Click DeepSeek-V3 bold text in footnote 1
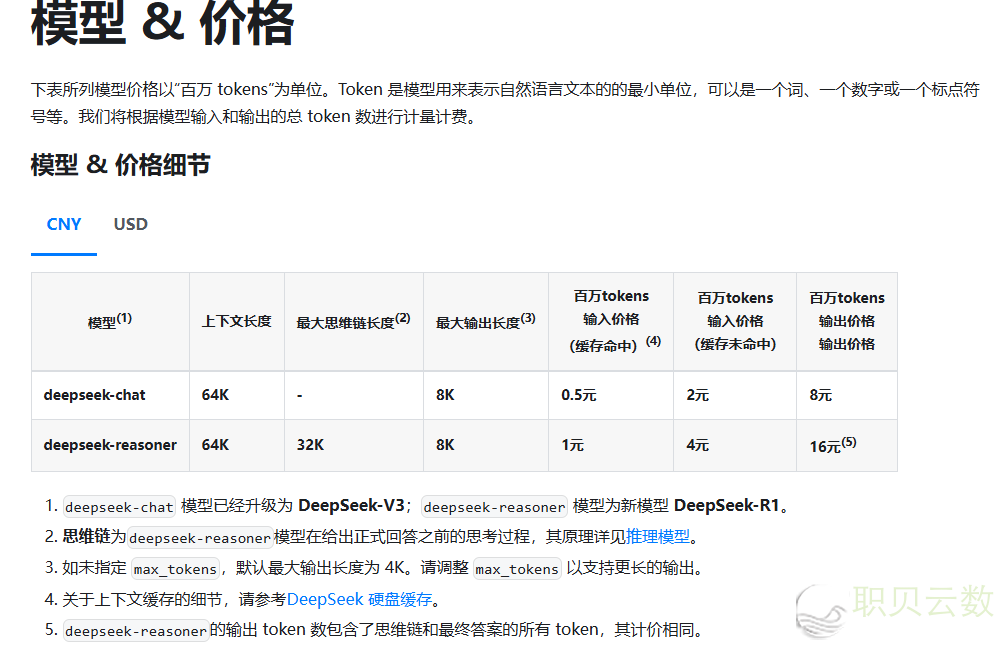 click(x=351, y=506)
